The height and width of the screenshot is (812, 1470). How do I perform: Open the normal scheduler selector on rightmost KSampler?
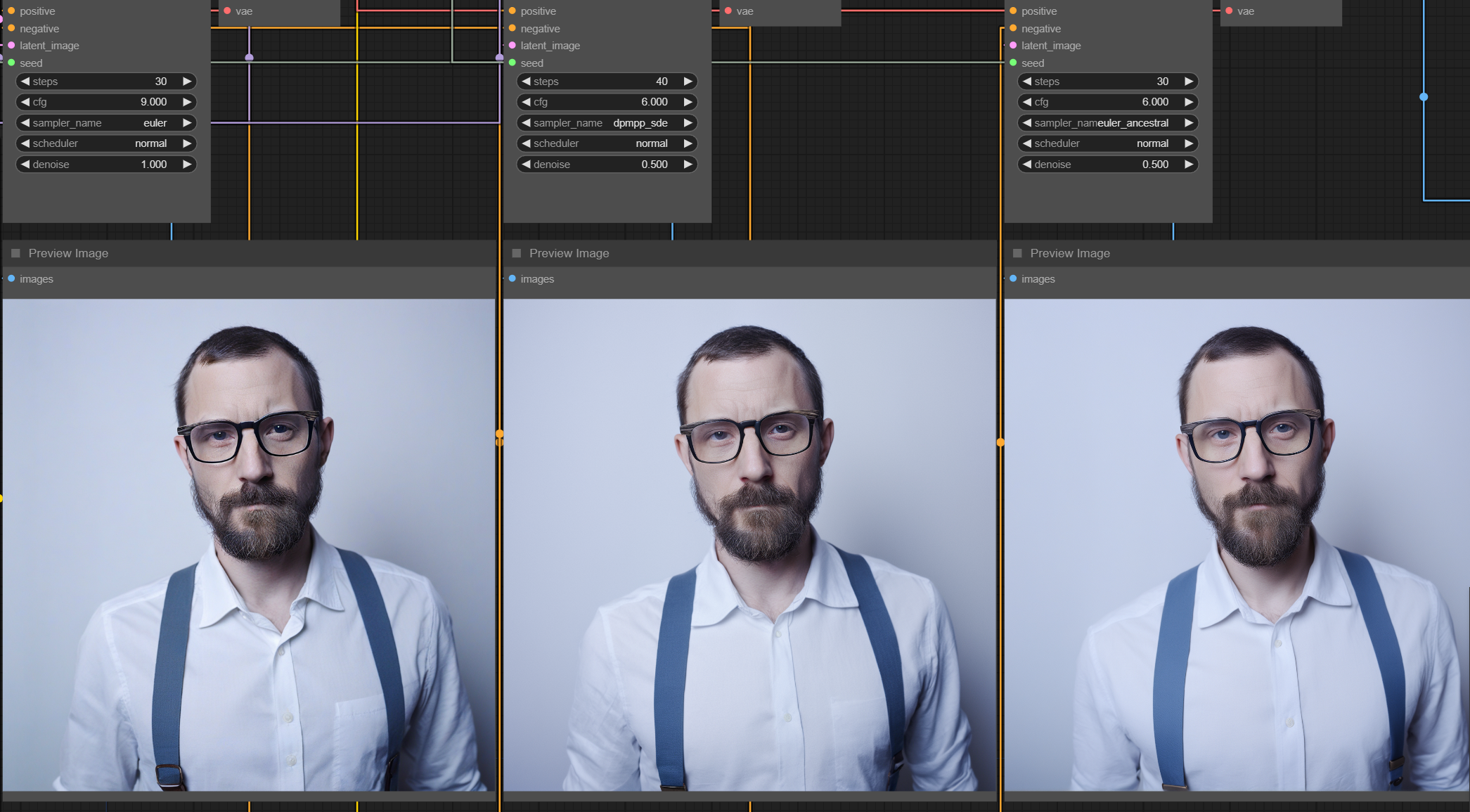click(x=1152, y=143)
